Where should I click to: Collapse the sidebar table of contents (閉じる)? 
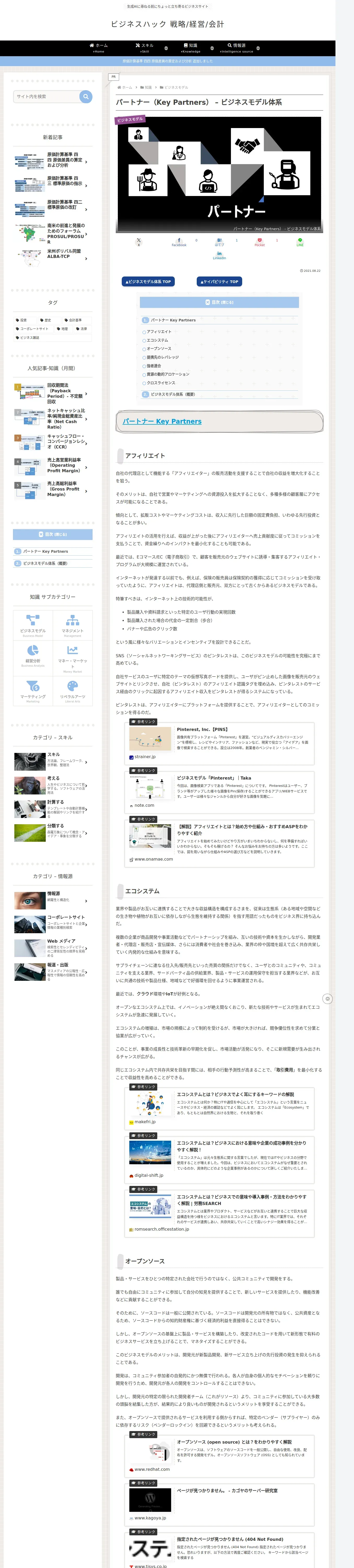coord(53,534)
